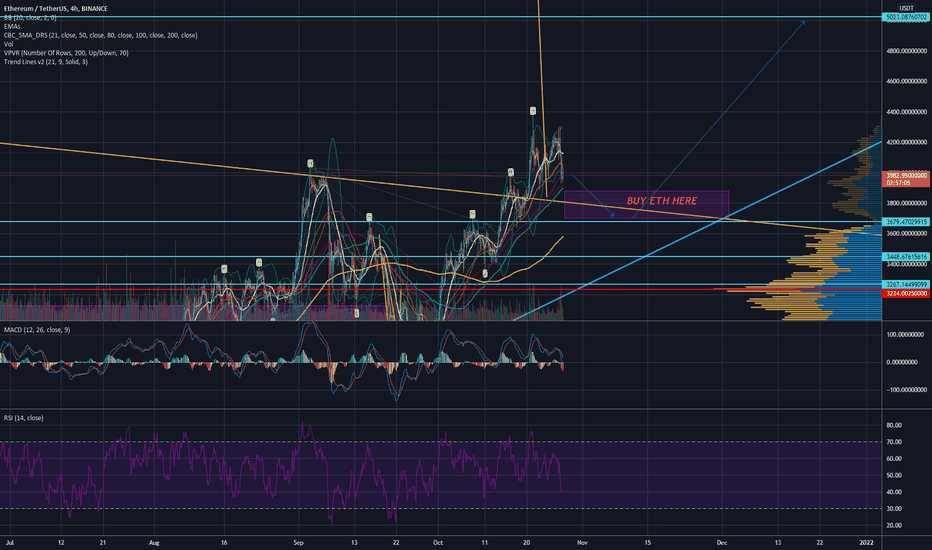Select the red 3982.95 current price label
Screen dimensions: 932x550
[x=906, y=175]
